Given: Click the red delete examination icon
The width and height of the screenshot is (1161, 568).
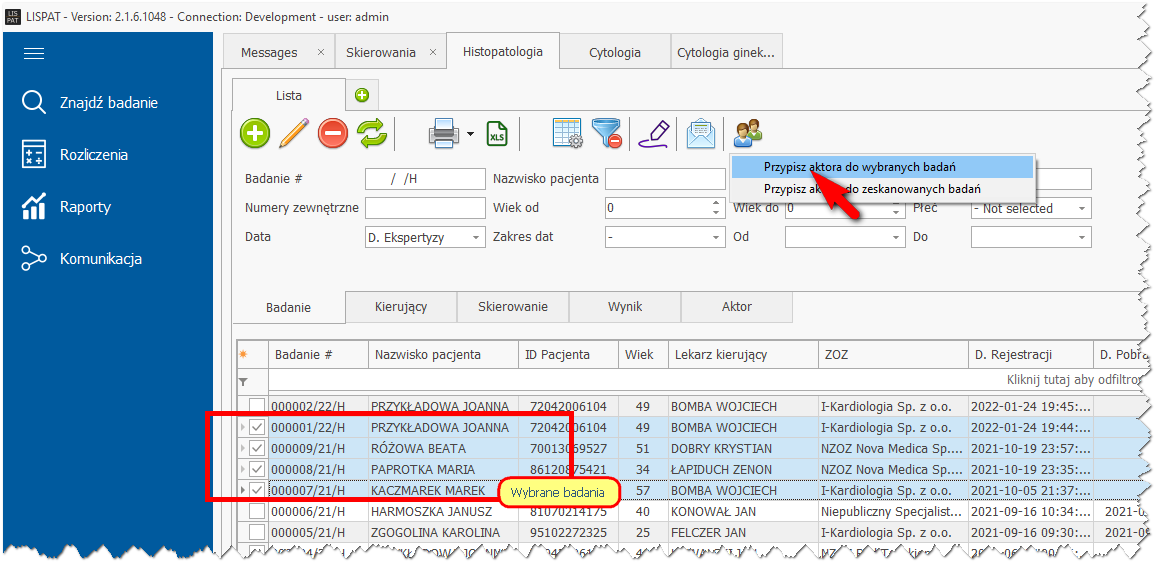Looking at the screenshot, I should click(333, 133).
